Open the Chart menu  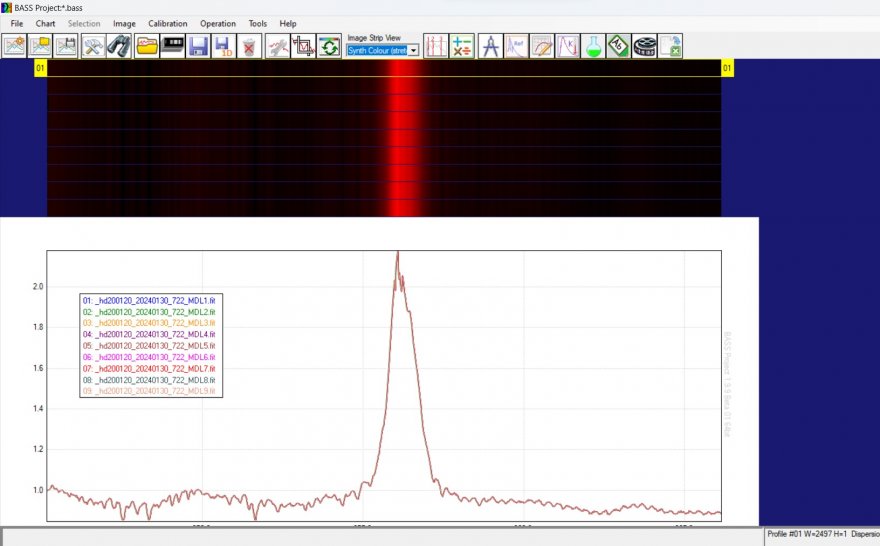pos(46,23)
